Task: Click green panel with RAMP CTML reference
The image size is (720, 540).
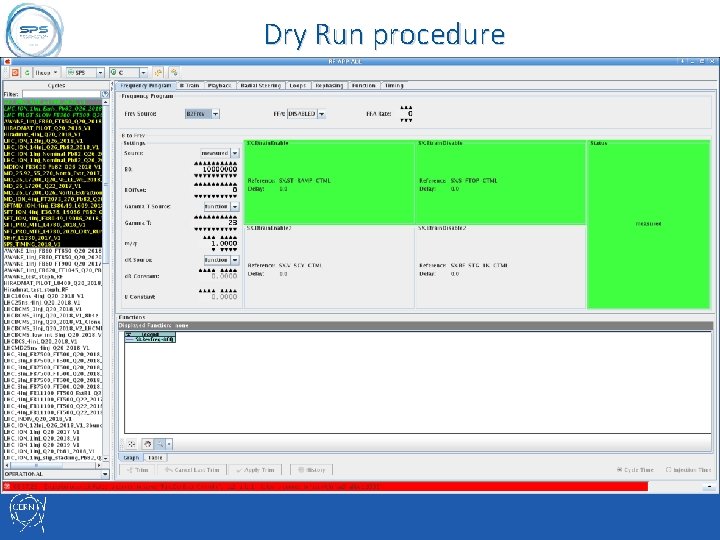Action: point(329,182)
